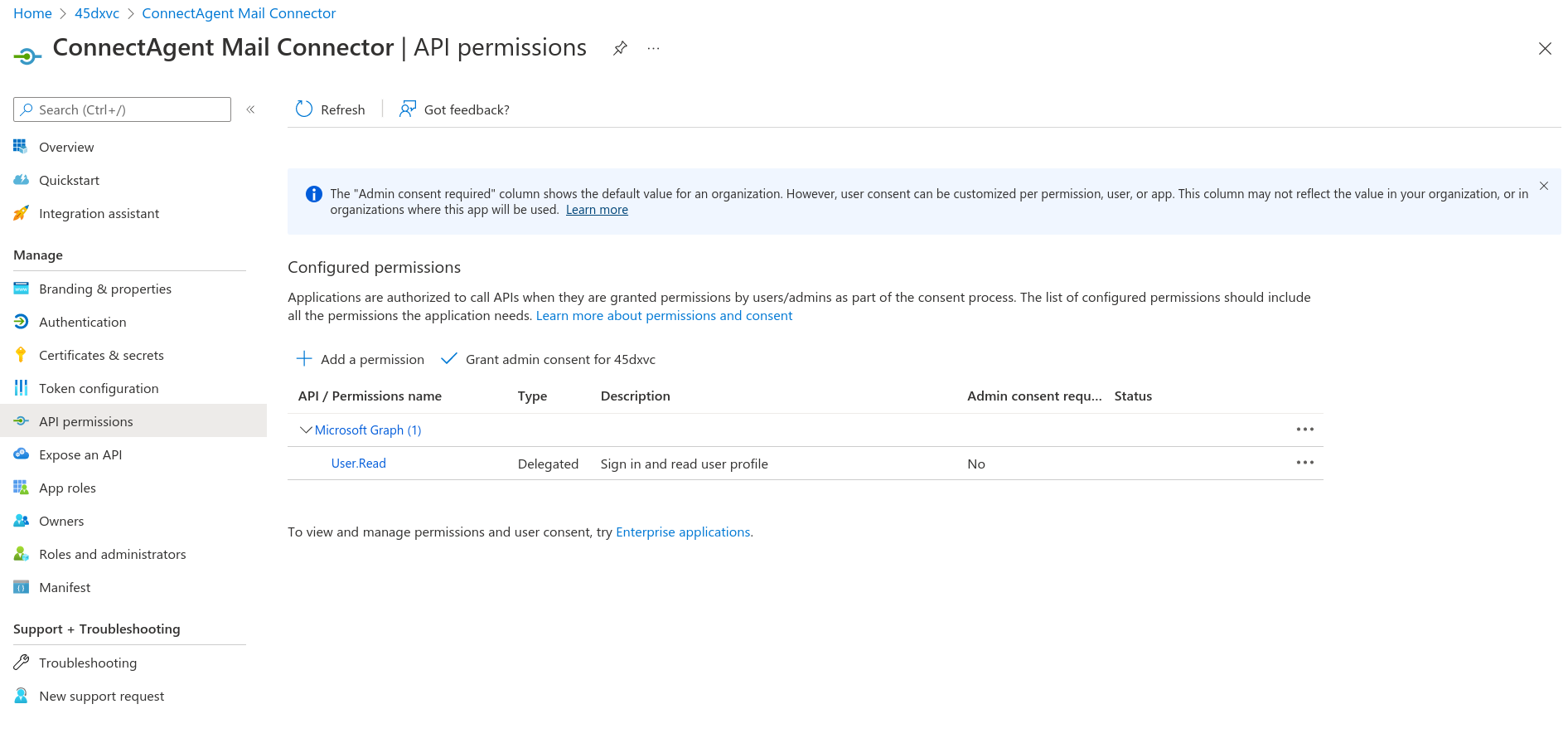Open New support request
1568x743 pixels.
click(x=102, y=696)
